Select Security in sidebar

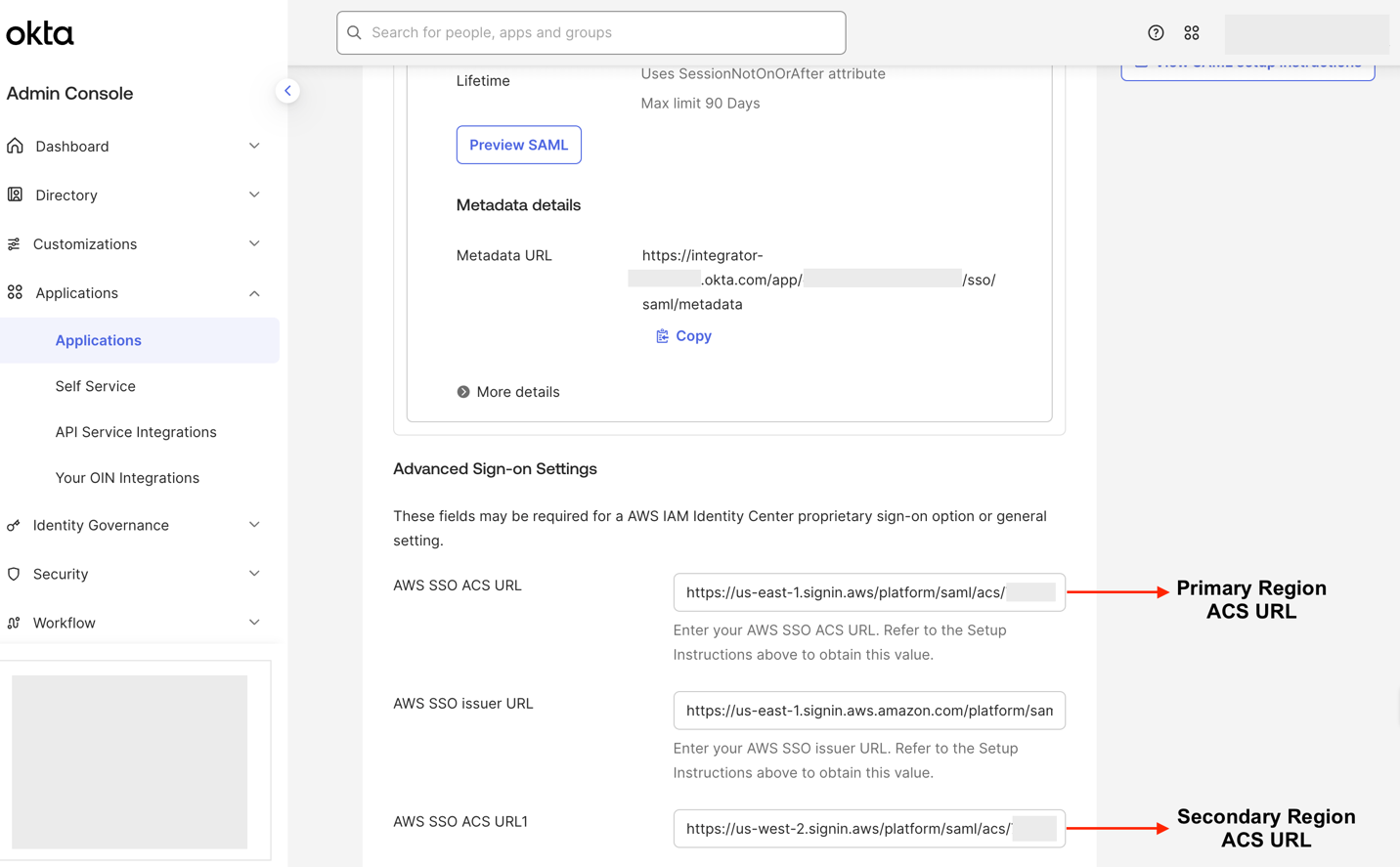(x=61, y=574)
